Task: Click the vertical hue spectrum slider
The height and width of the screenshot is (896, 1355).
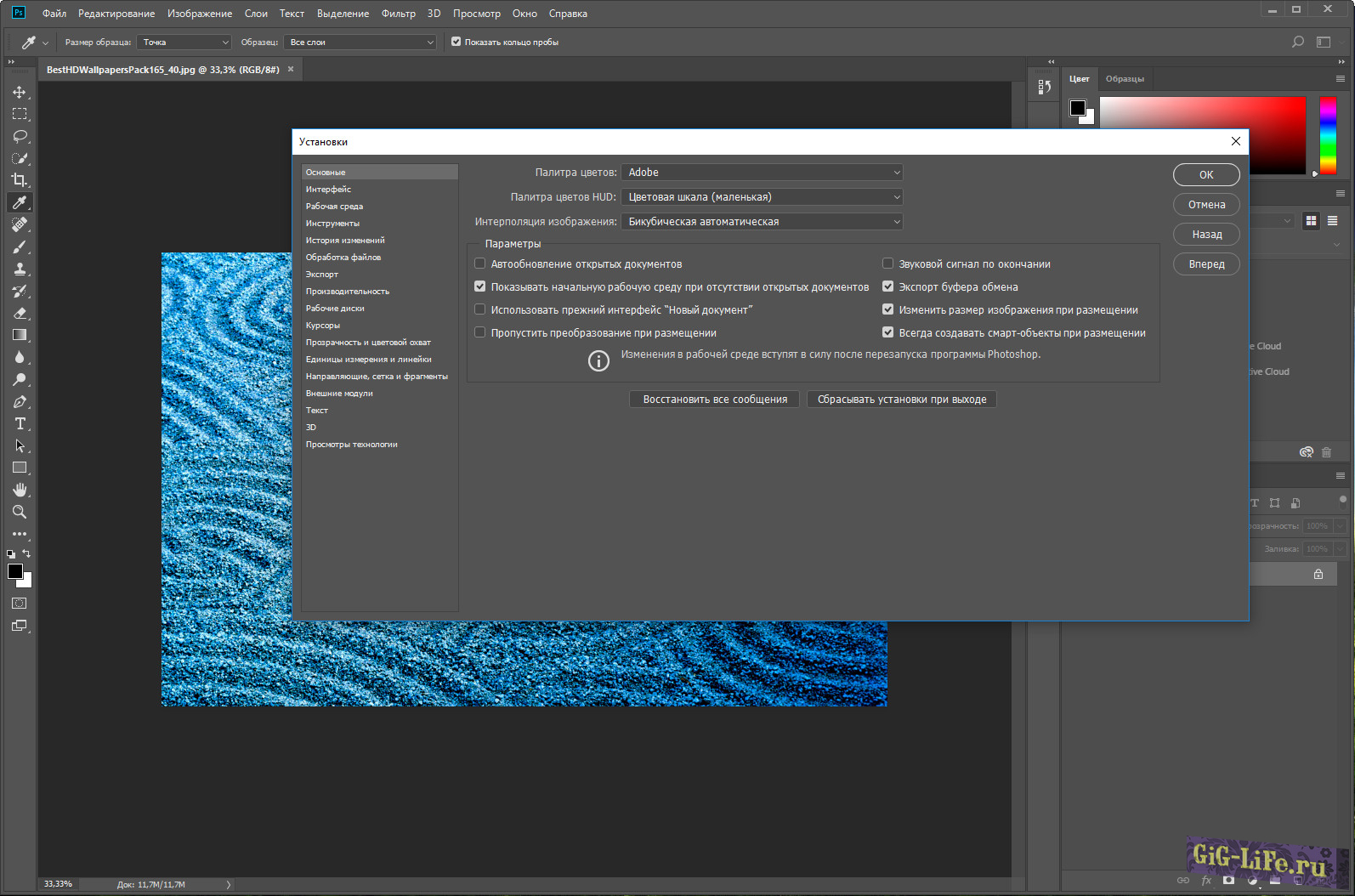Action: click(1327, 136)
